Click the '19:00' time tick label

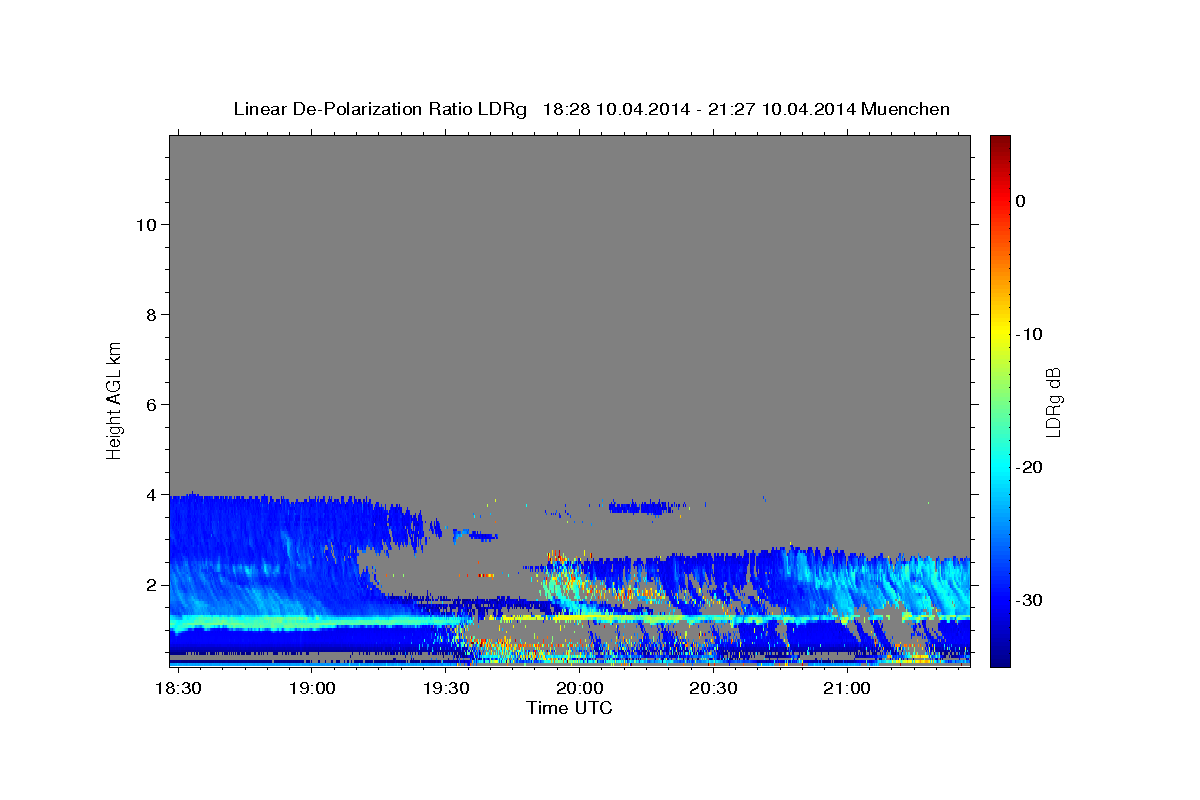pyautogui.click(x=313, y=689)
